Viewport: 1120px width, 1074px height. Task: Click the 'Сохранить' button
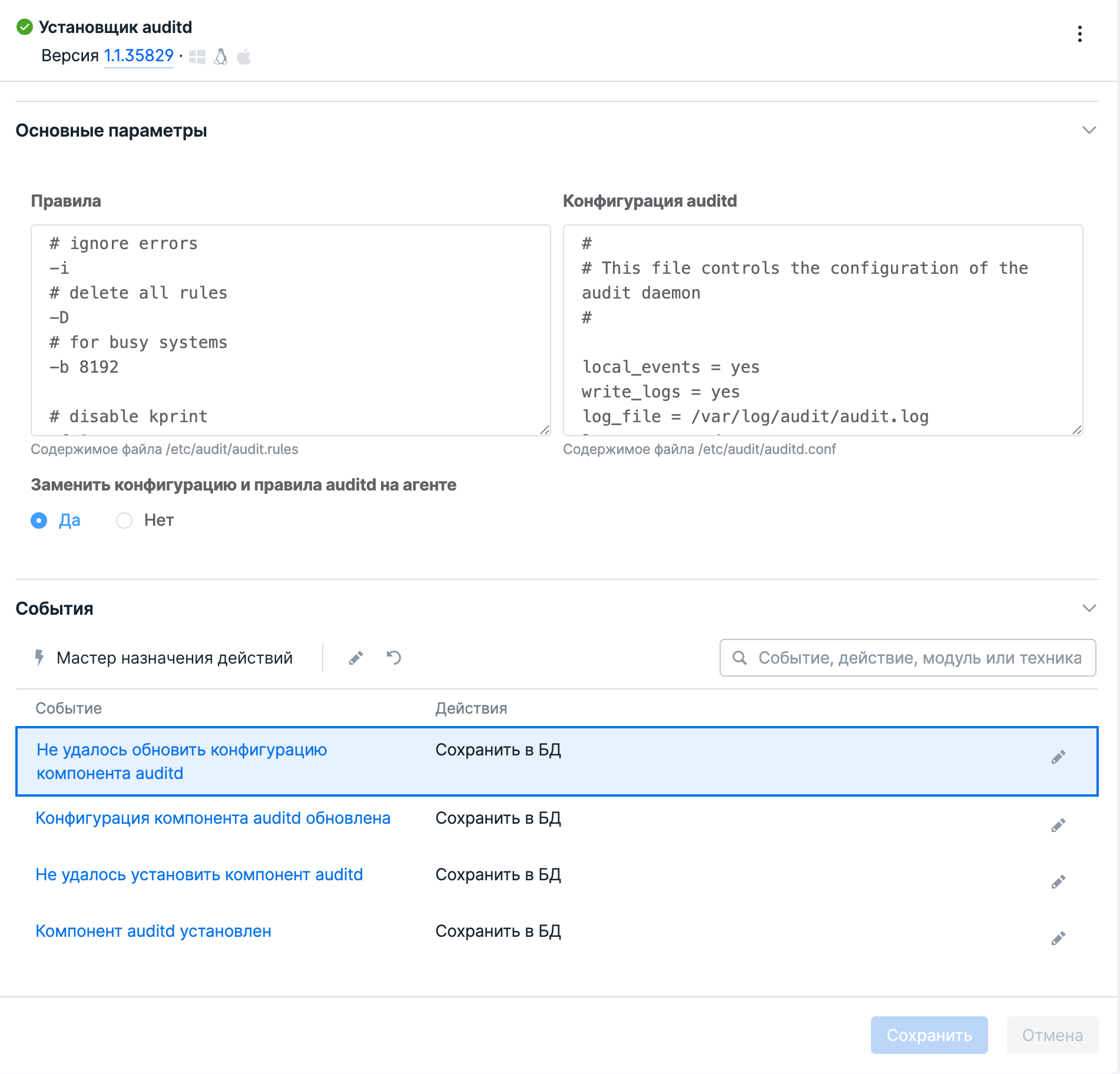(929, 1035)
